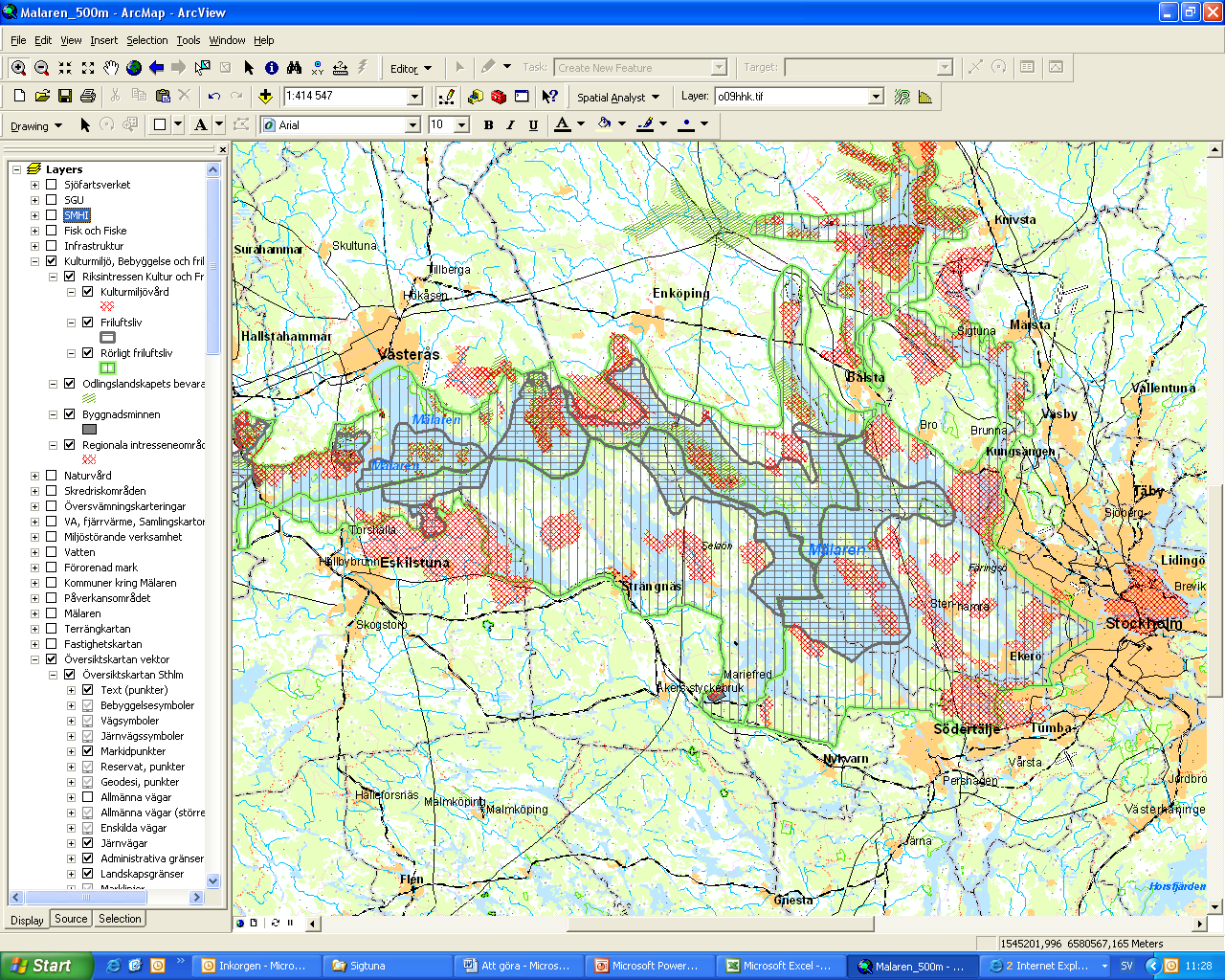
Task: Select the Zoom Out tool
Action: point(41,68)
